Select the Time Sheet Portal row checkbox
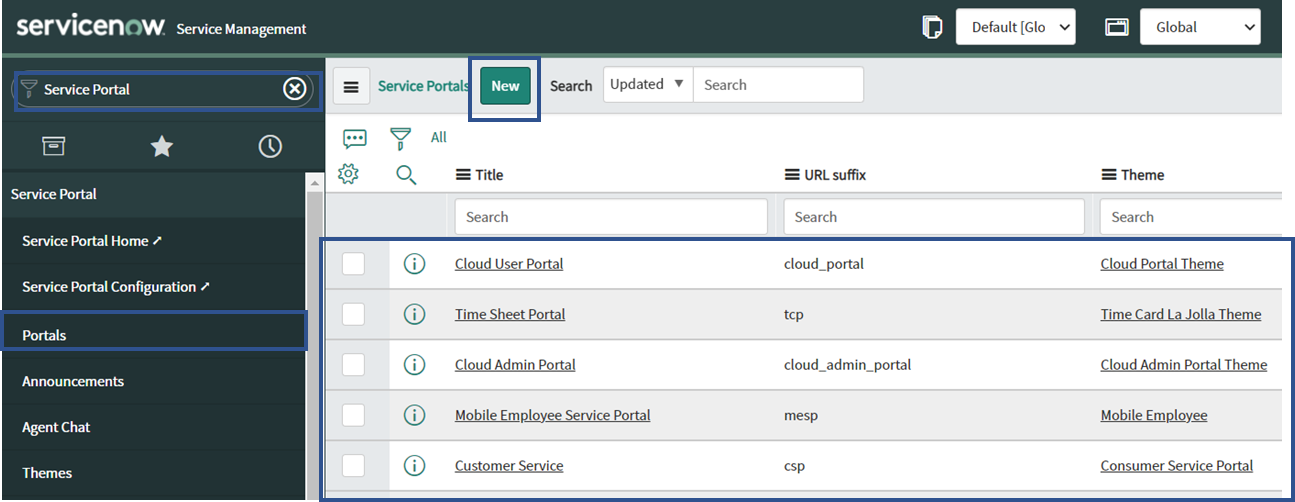 click(x=353, y=314)
